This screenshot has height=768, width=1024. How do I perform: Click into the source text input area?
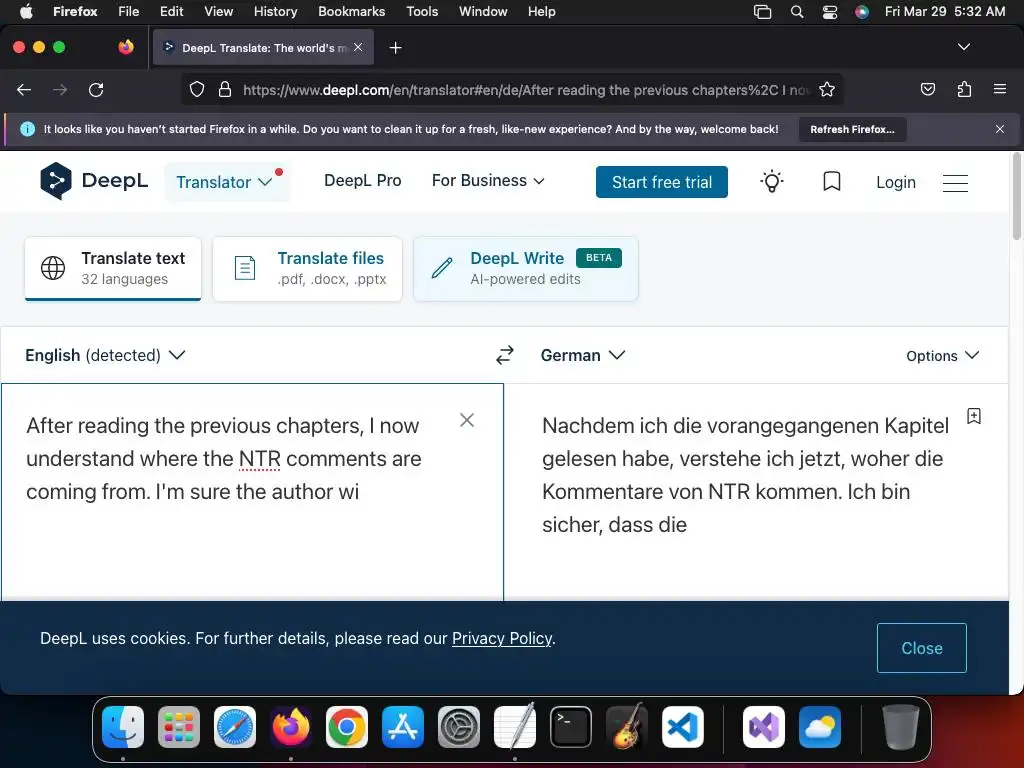click(252, 491)
